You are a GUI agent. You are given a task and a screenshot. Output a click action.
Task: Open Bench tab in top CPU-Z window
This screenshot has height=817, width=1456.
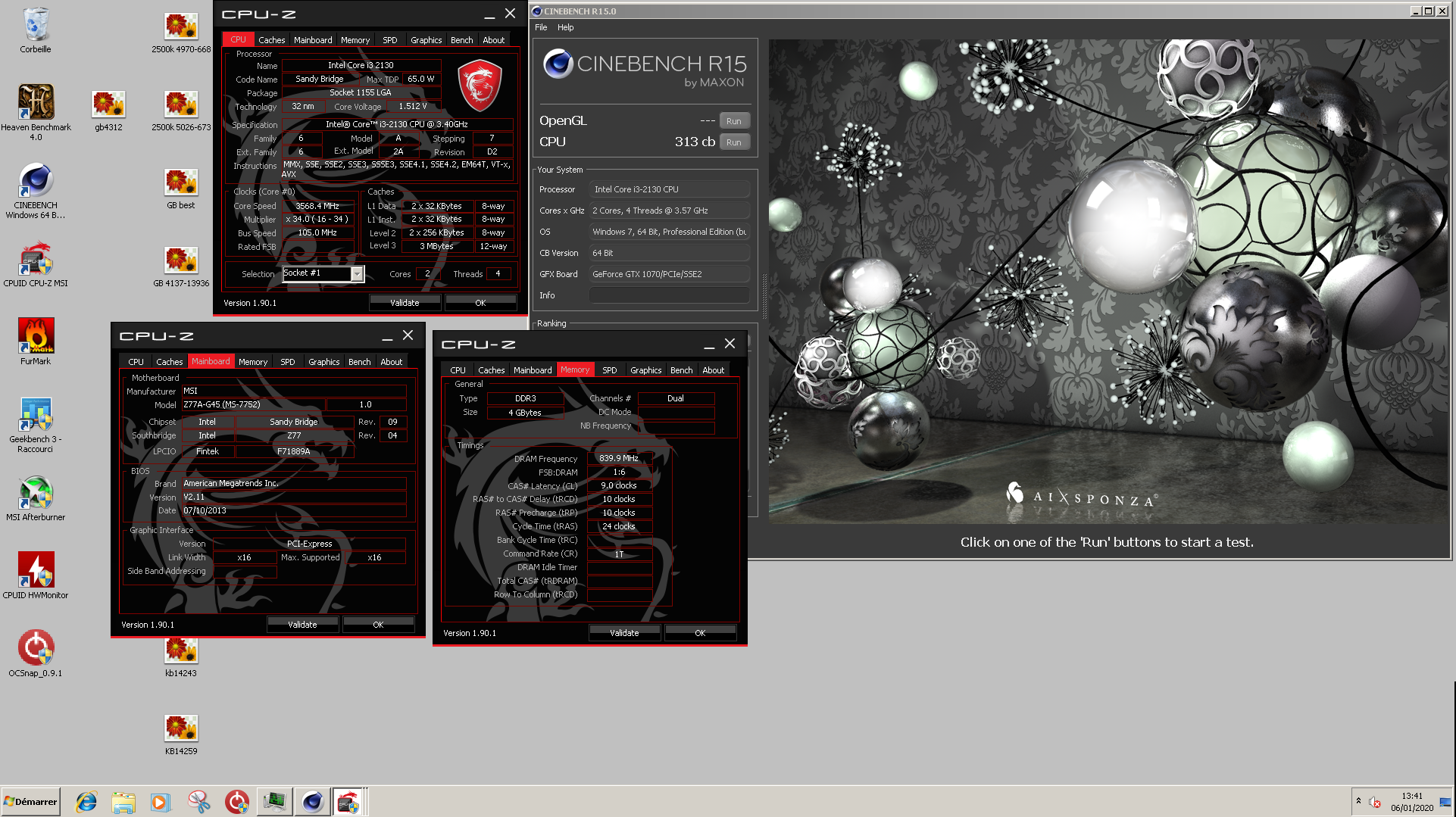click(461, 40)
